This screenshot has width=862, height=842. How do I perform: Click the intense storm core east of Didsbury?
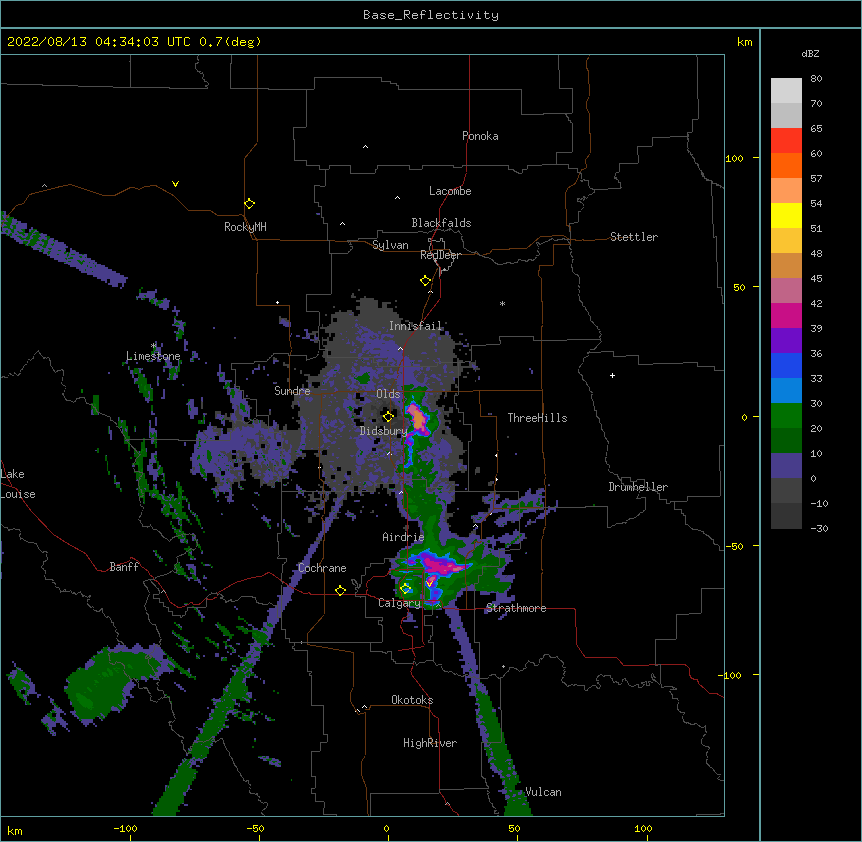pyautogui.click(x=418, y=419)
